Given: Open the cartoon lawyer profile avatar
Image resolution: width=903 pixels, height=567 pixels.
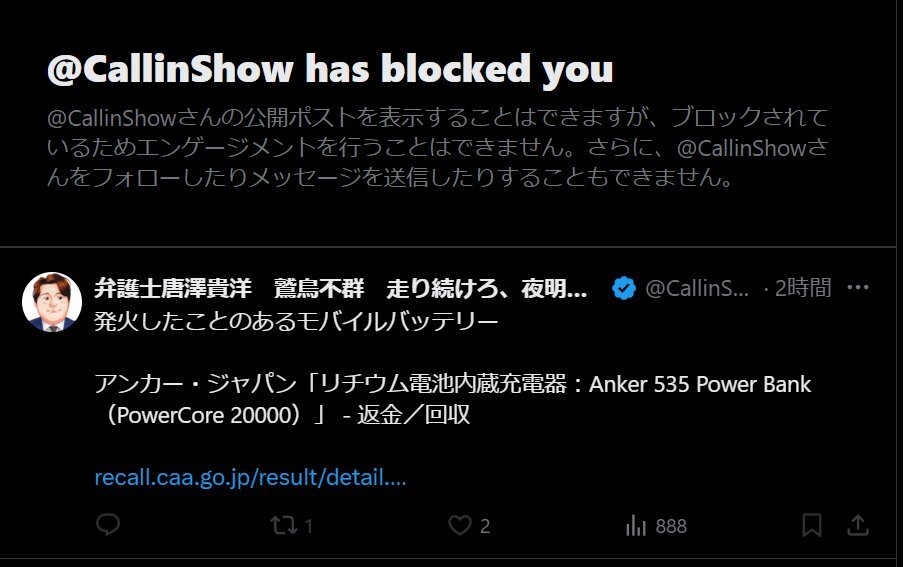Looking at the screenshot, I should coord(52,302).
